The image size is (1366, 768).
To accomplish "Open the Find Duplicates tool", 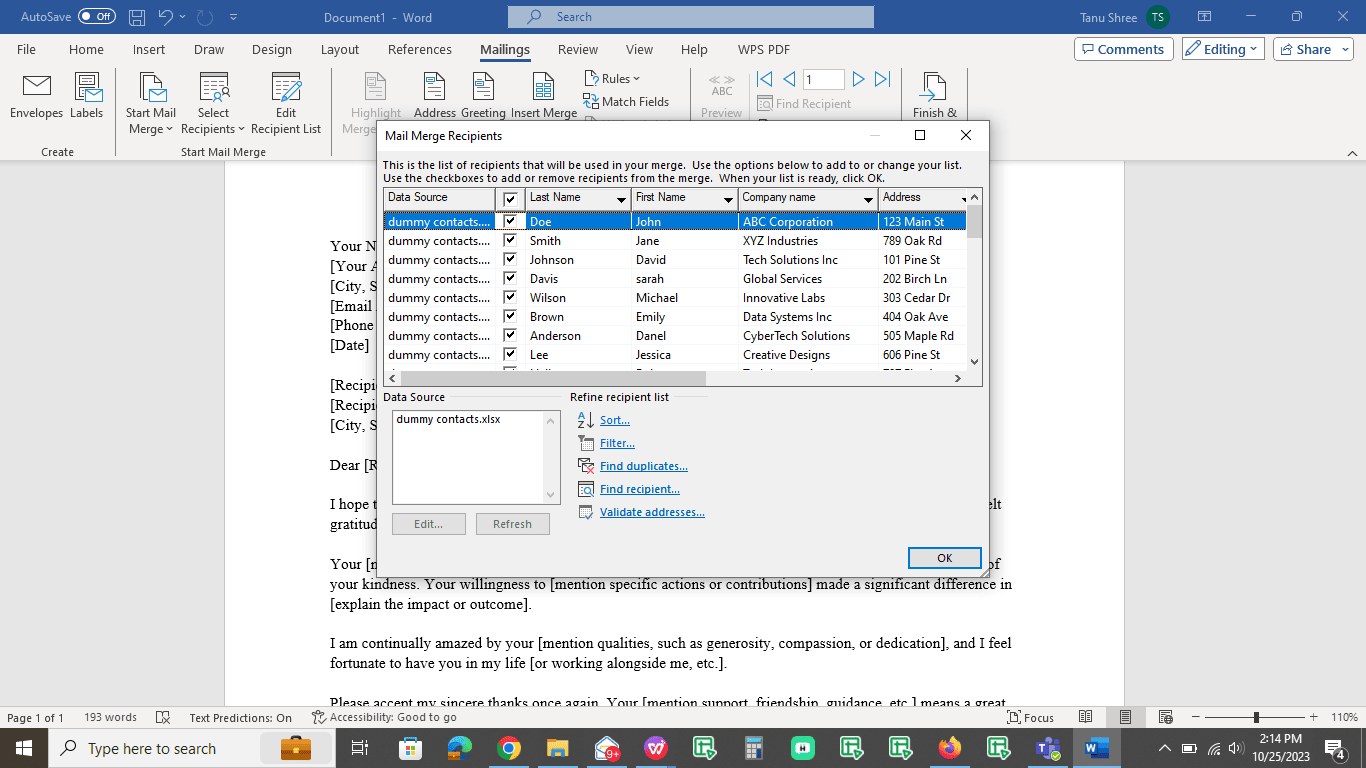I will click(643, 465).
